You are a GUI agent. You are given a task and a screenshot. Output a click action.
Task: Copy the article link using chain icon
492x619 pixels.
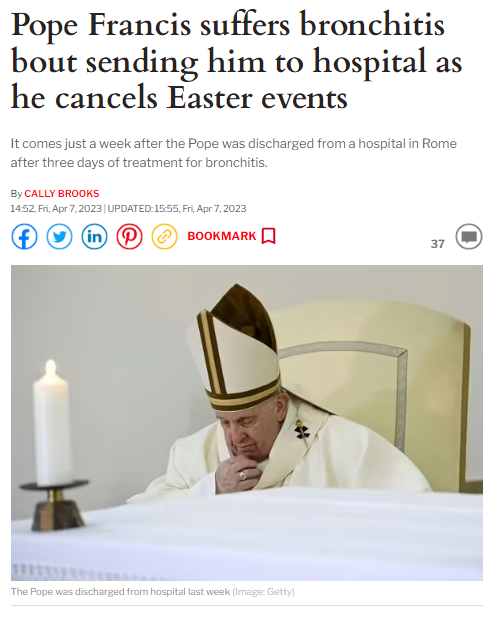click(x=165, y=237)
